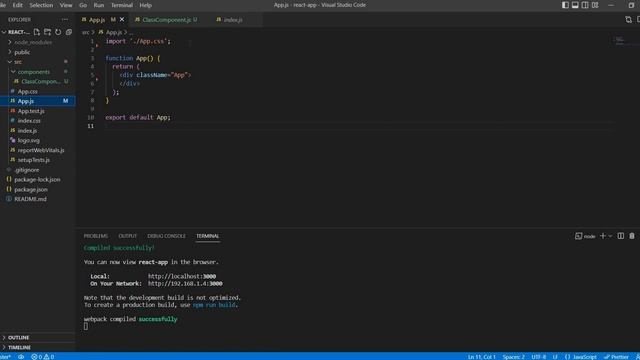This screenshot has width=640, height=360.
Task: Select the node terminal instance
Action: click(x=585, y=236)
